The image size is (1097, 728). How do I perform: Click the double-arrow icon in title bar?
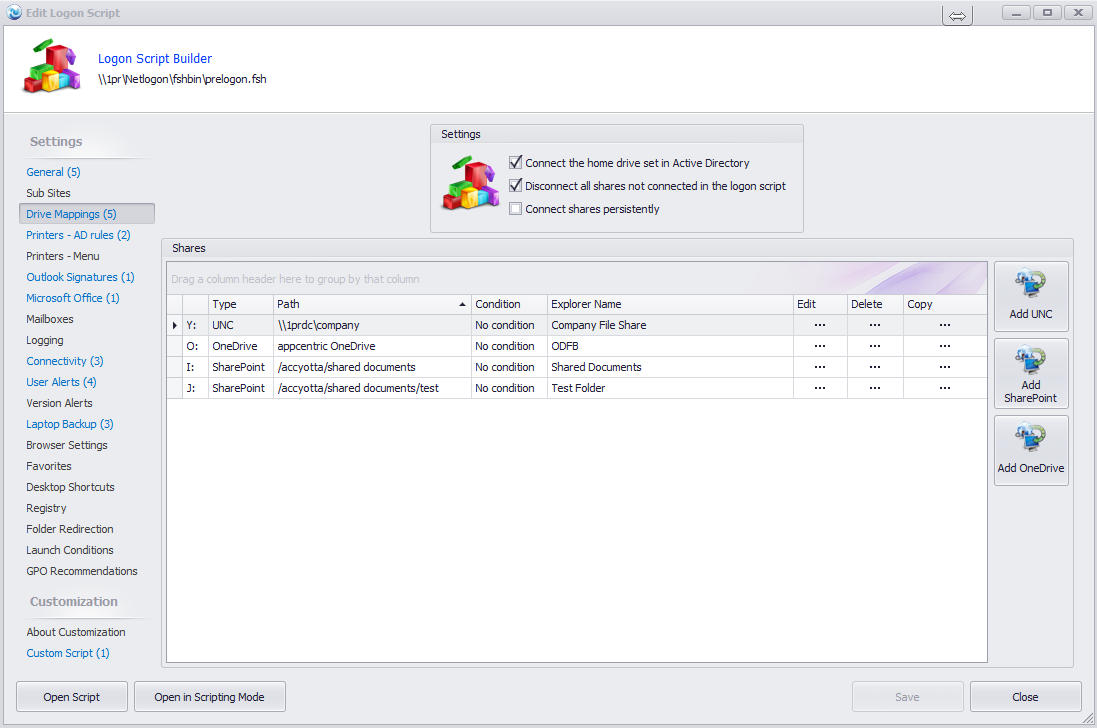(957, 16)
